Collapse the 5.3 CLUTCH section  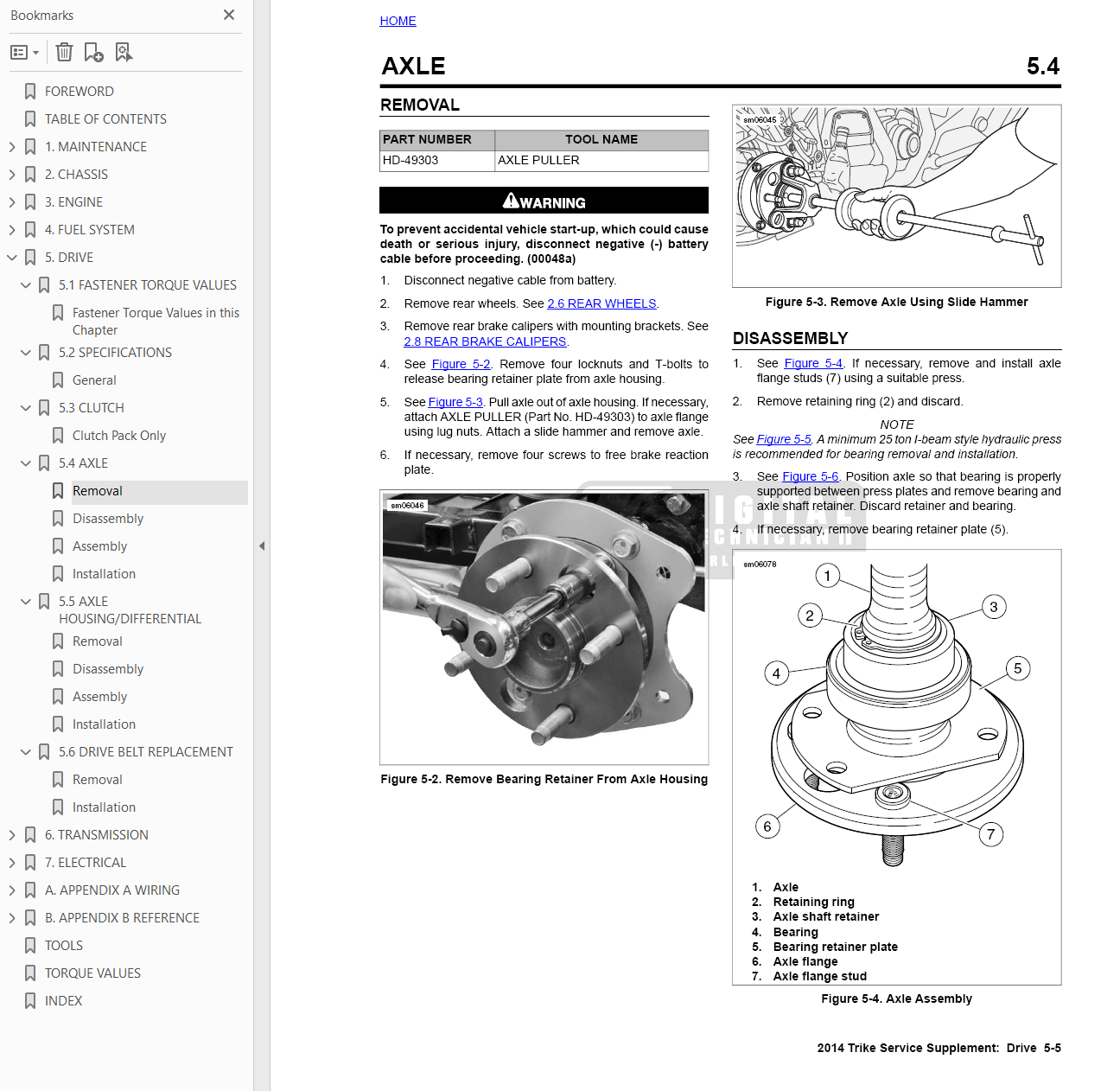tap(26, 408)
